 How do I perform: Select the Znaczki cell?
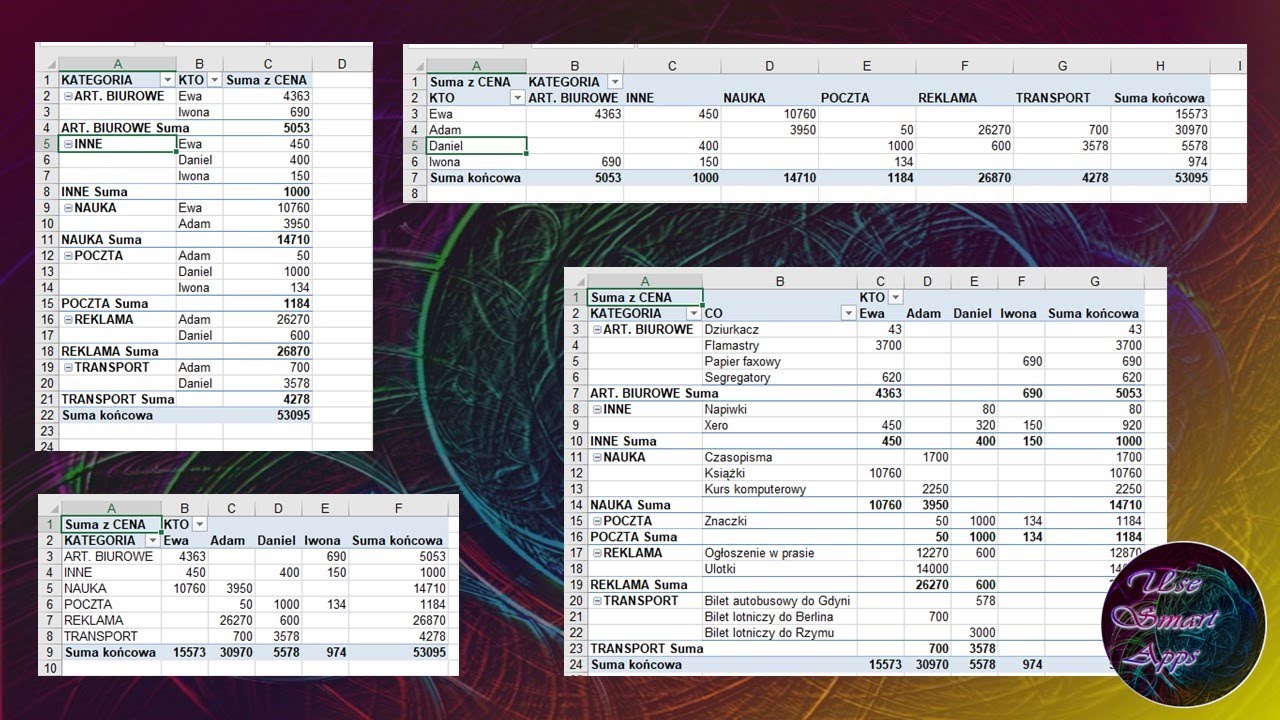[x=780, y=522]
